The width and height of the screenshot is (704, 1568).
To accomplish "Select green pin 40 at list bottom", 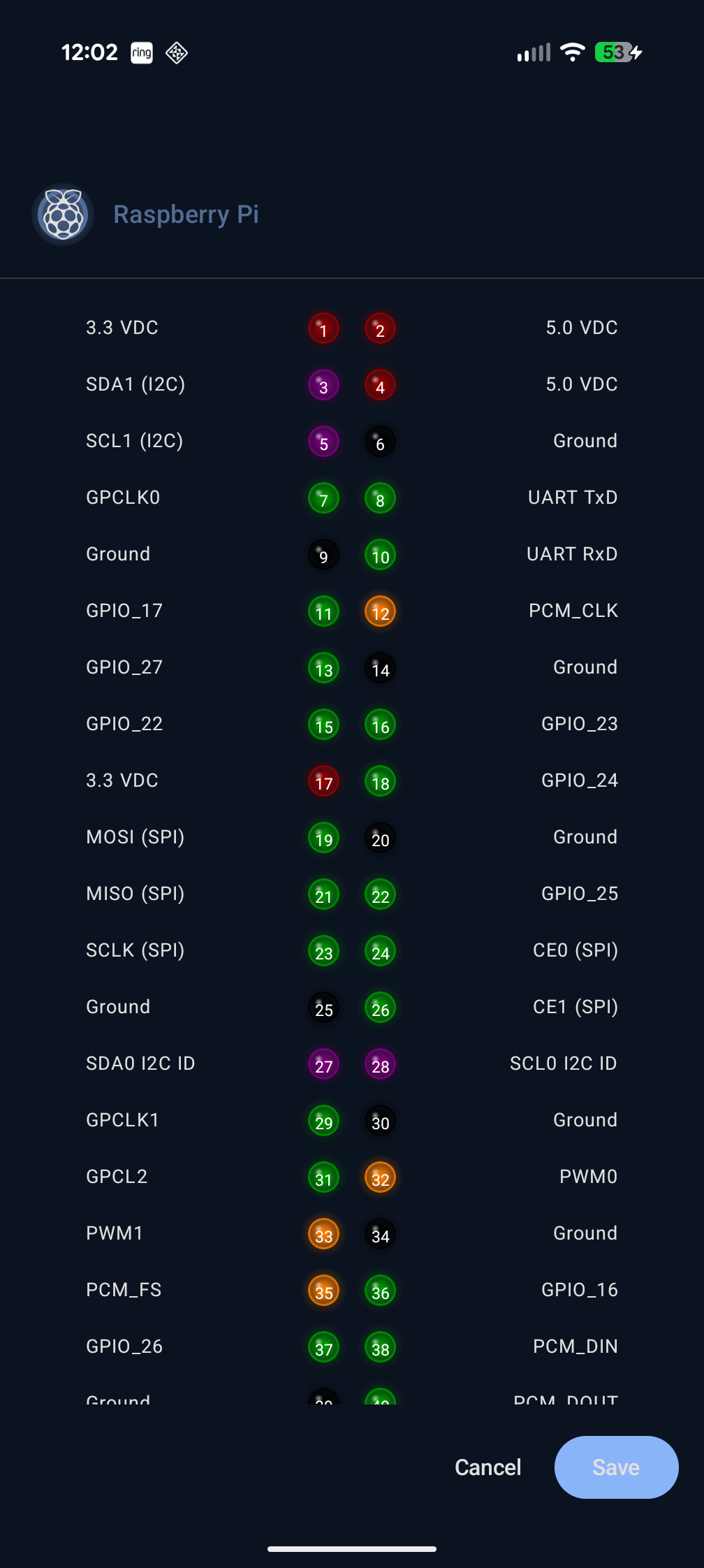I will (x=380, y=1398).
